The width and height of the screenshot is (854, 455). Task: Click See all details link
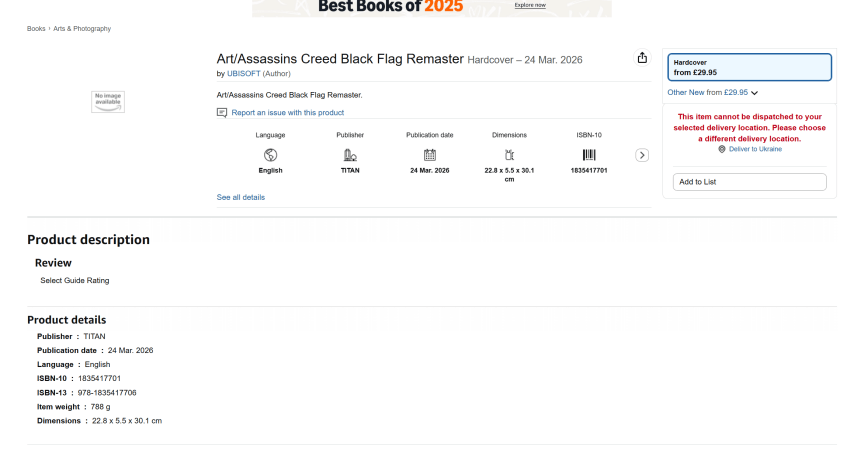point(241,197)
